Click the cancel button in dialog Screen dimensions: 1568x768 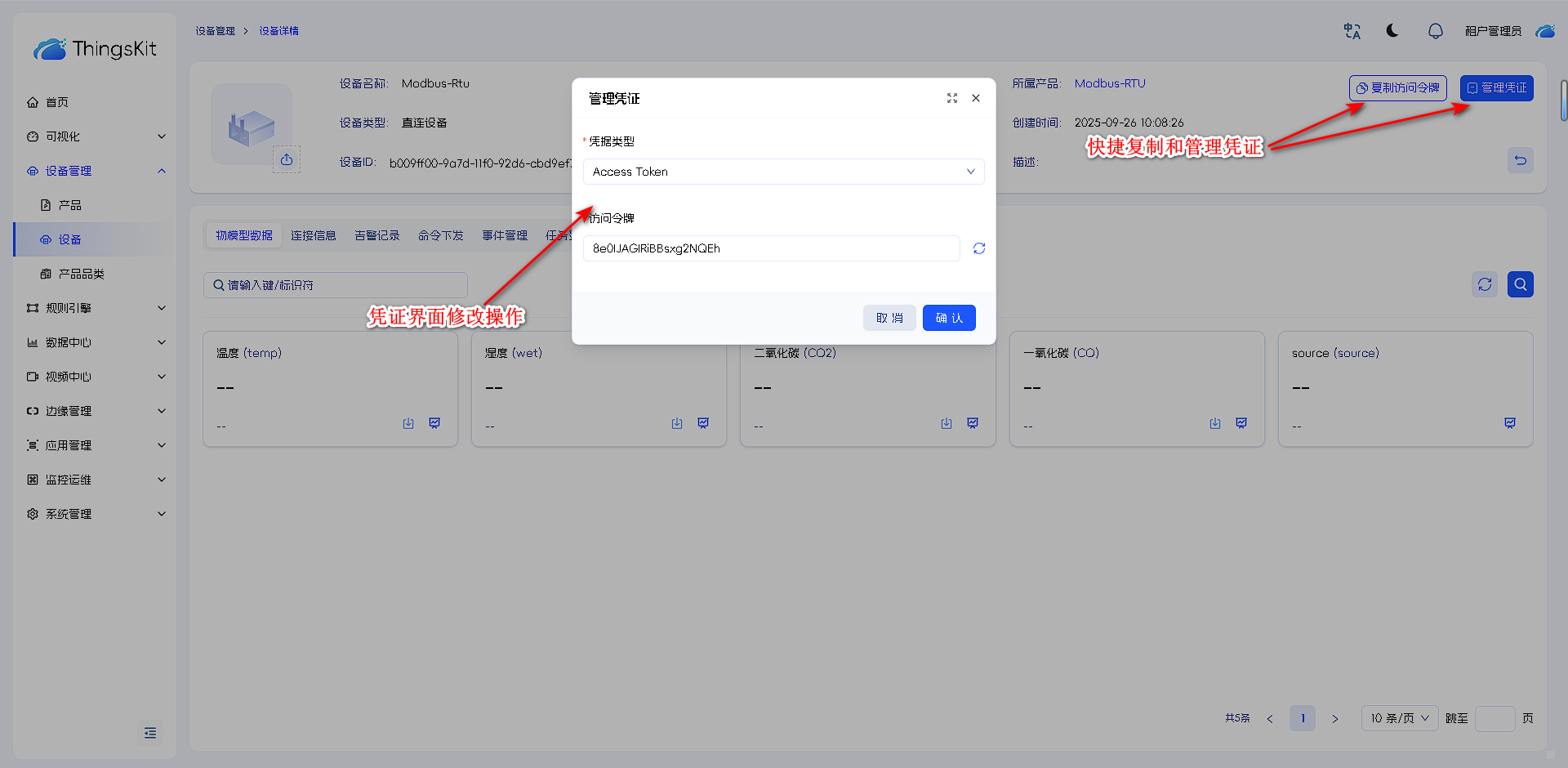click(889, 318)
